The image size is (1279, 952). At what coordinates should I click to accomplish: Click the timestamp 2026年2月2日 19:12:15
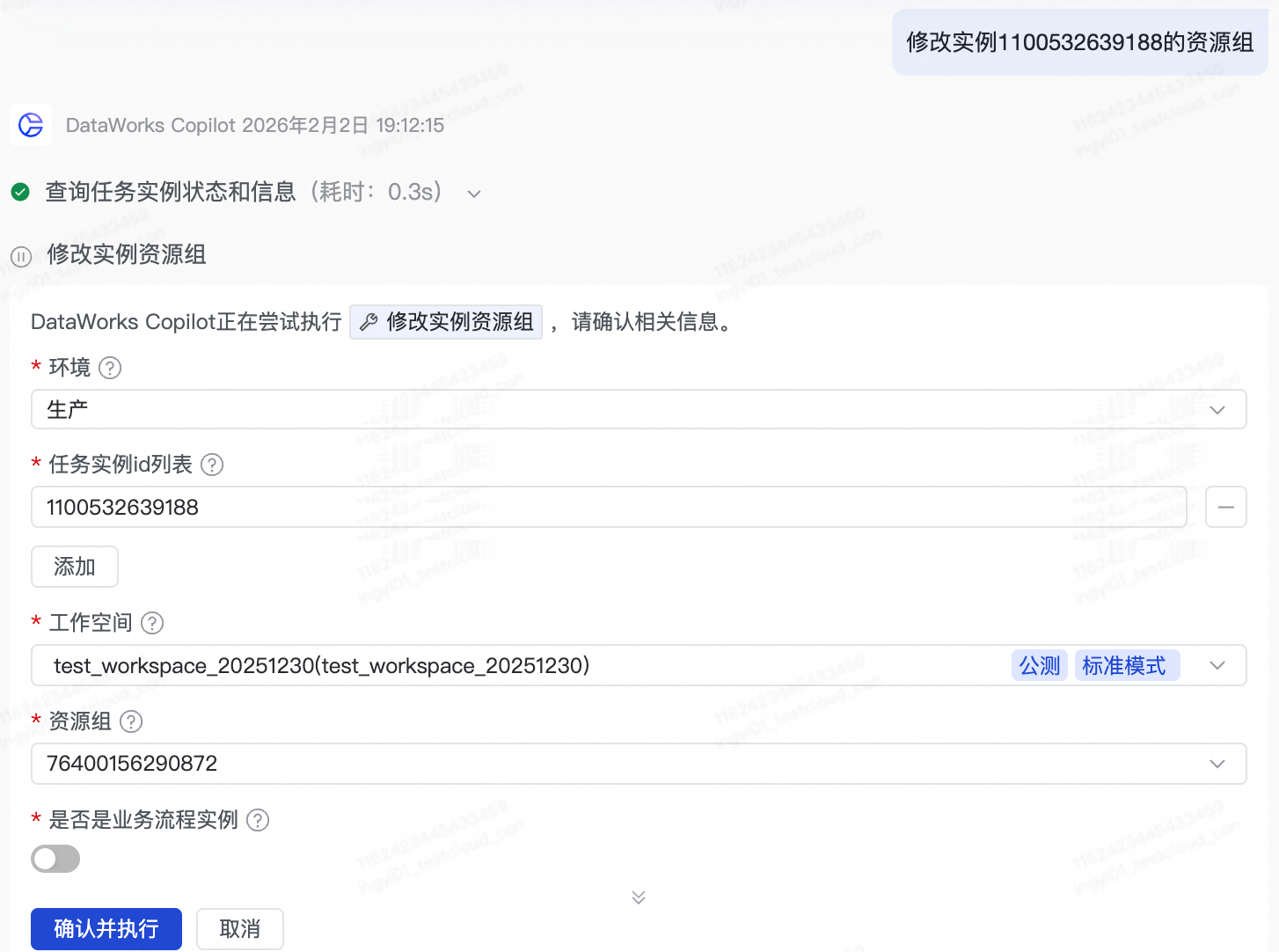click(343, 125)
